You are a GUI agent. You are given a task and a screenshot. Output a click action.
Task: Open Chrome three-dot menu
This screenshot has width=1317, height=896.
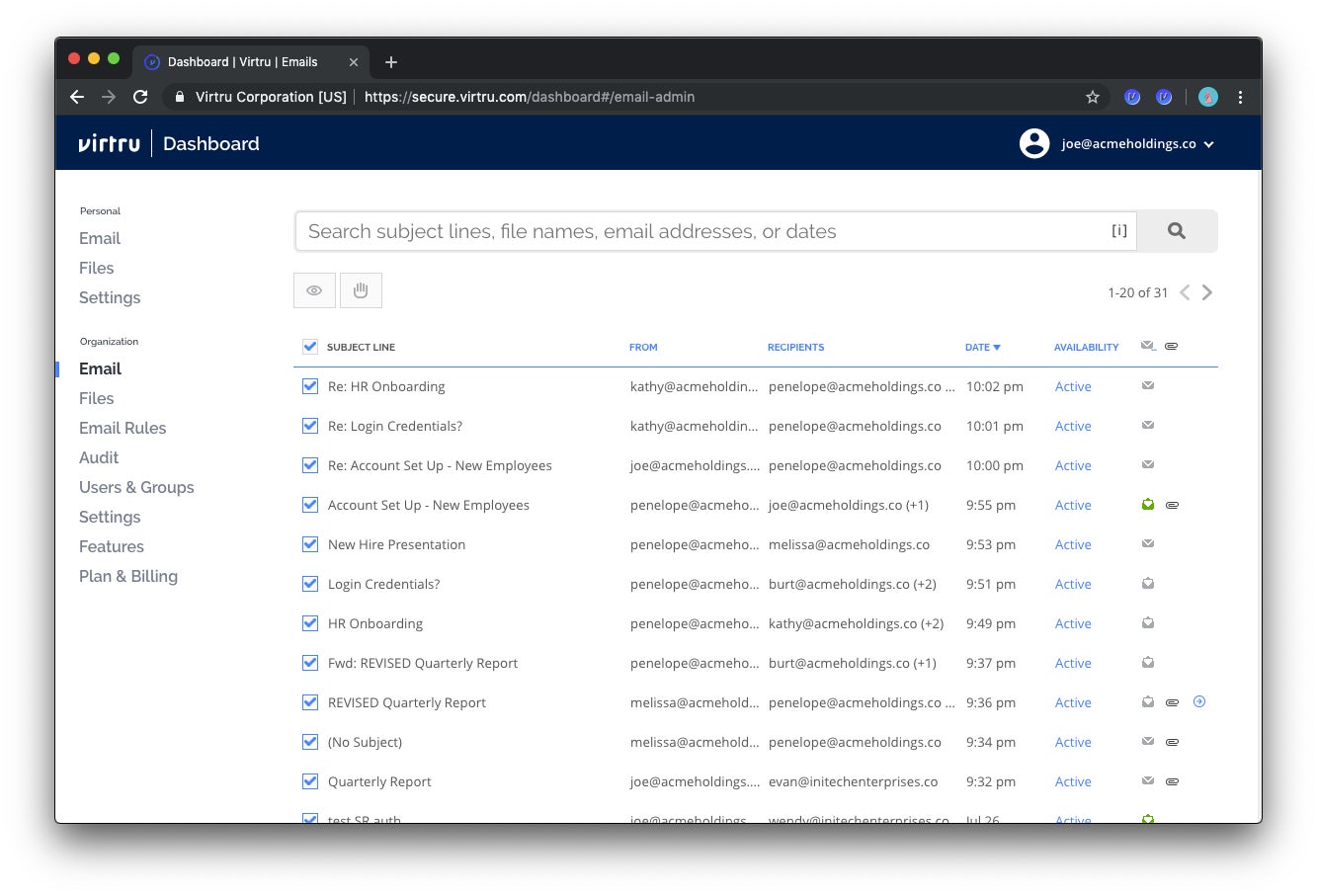[x=1240, y=97]
